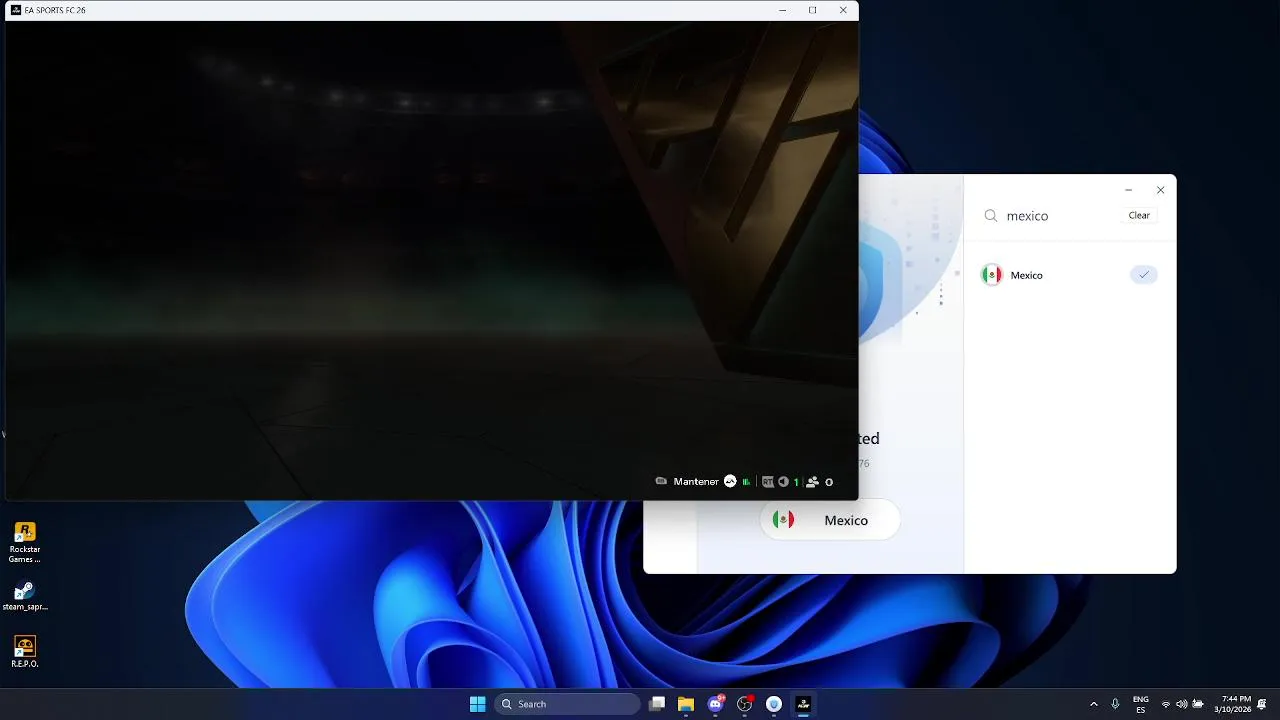Click the search magnifier icon in VPN

click(x=991, y=216)
